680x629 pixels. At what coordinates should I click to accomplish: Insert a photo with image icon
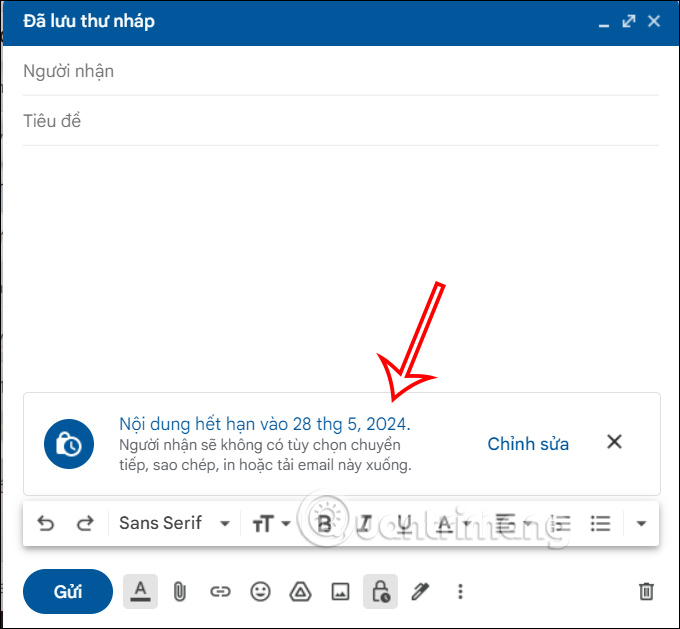tap(340, 591)
